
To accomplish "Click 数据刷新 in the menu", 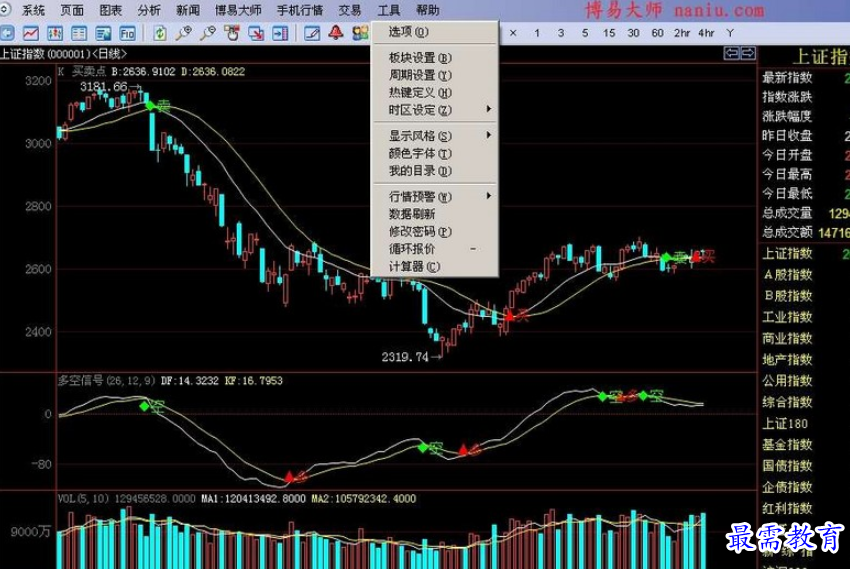I will pos(434,214).
